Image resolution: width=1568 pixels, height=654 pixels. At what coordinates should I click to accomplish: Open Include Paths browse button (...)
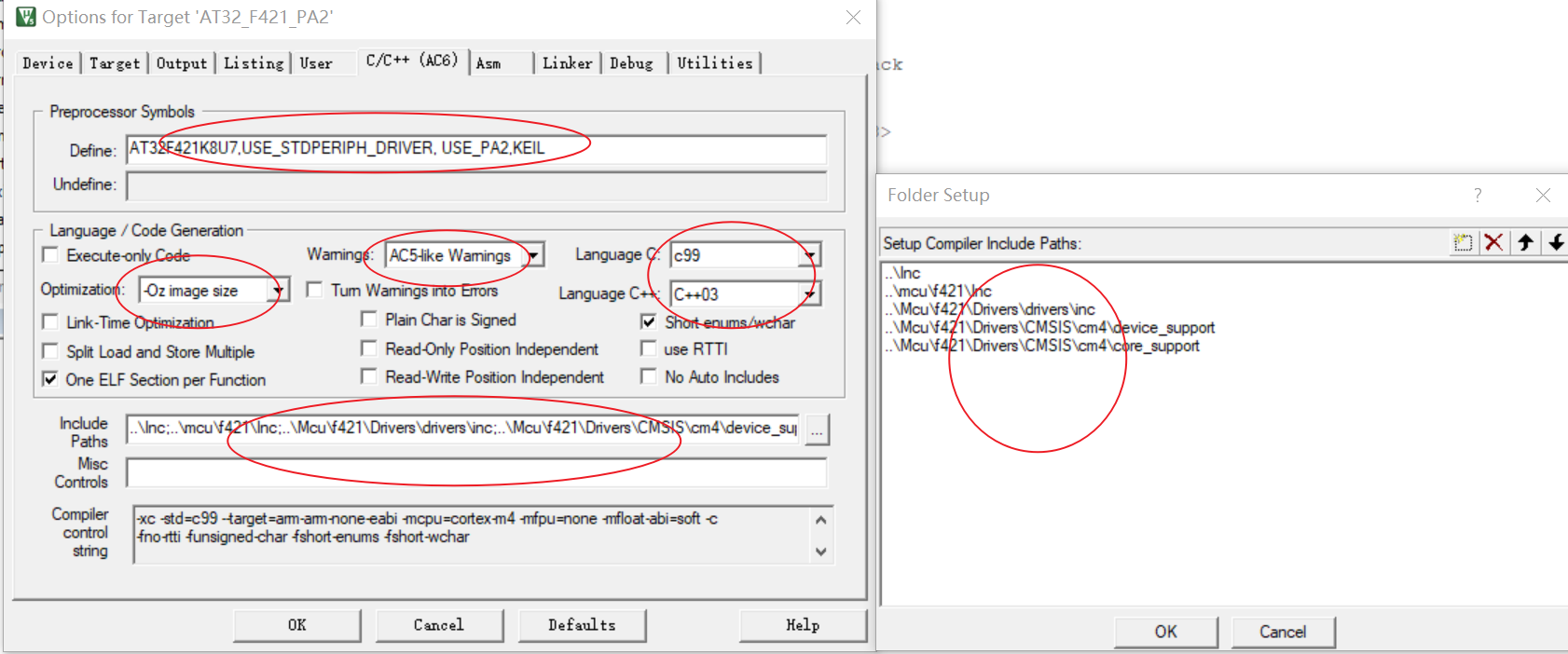click(x=818, y=429)
